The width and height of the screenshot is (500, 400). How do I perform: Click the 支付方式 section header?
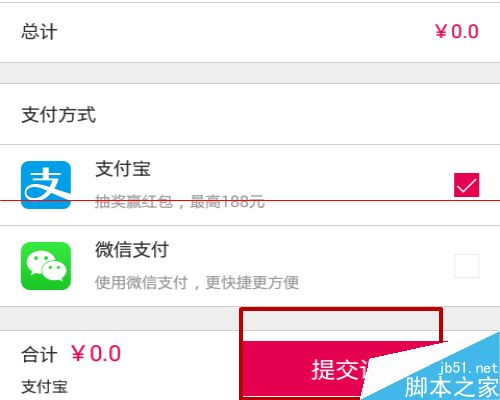pyautogui.click(x=59, y=115)
